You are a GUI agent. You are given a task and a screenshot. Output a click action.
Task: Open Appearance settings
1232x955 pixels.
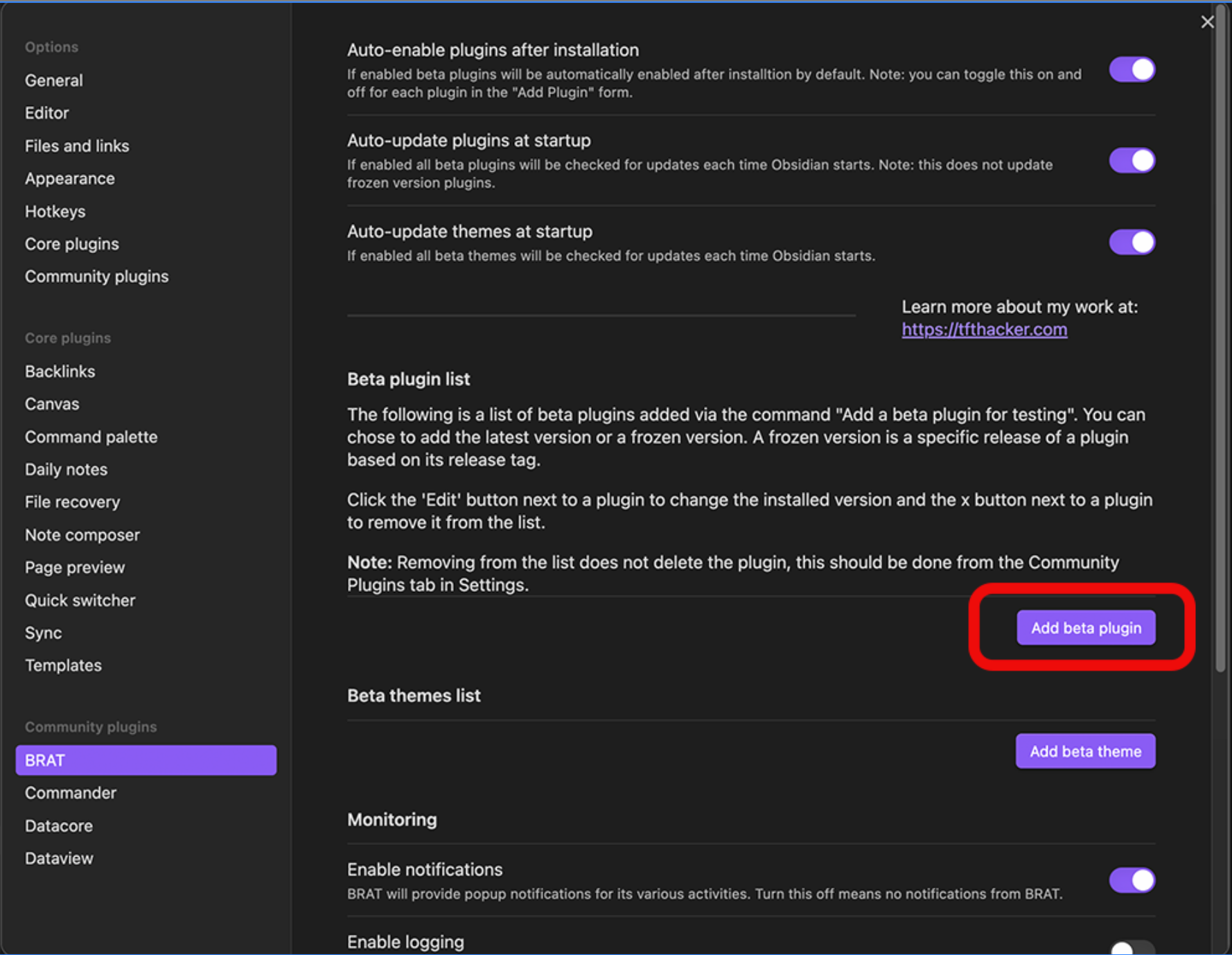70,179
